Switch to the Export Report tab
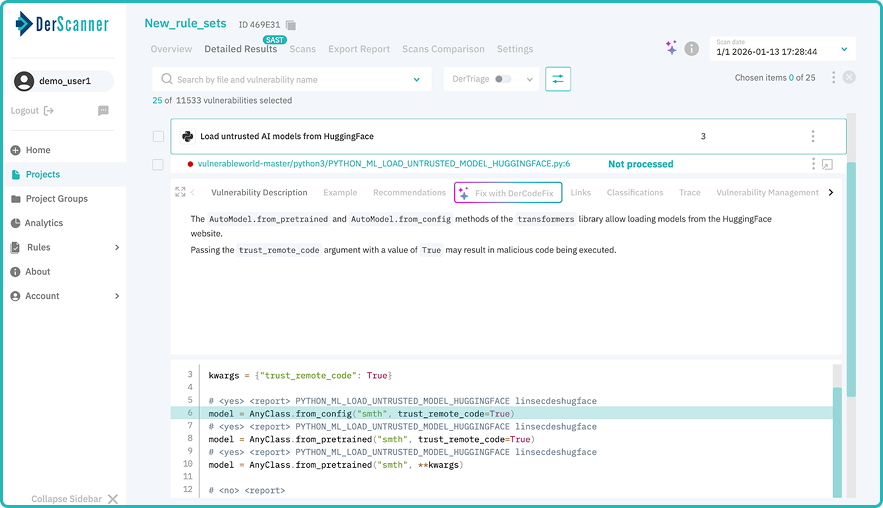 (x=359, y=49)
